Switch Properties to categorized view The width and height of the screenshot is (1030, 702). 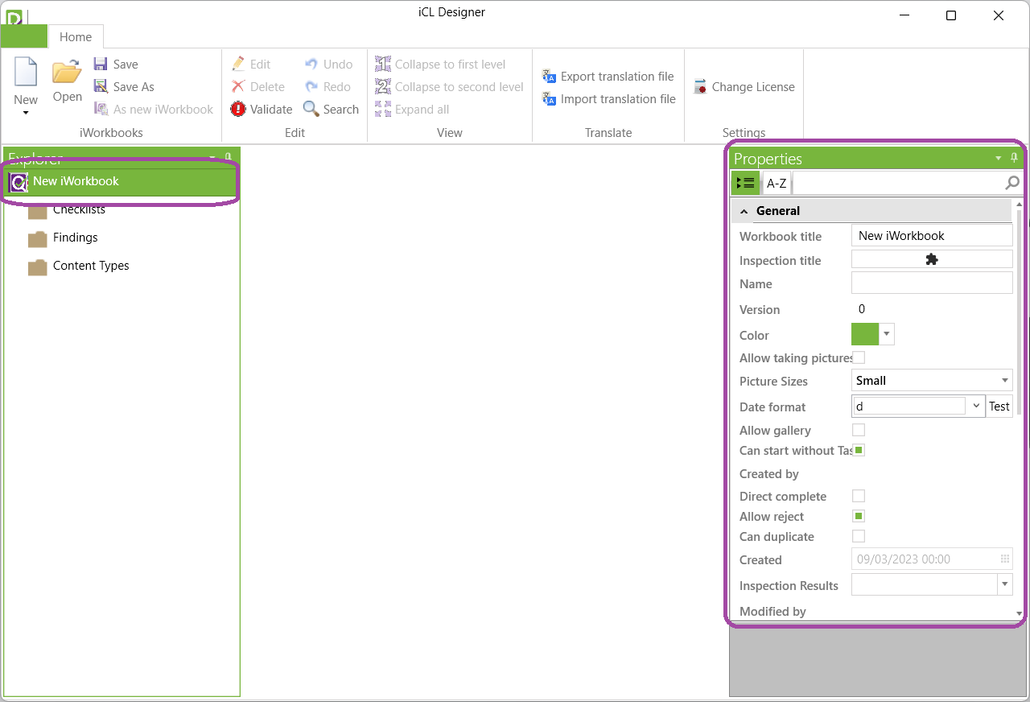[745, 183]
